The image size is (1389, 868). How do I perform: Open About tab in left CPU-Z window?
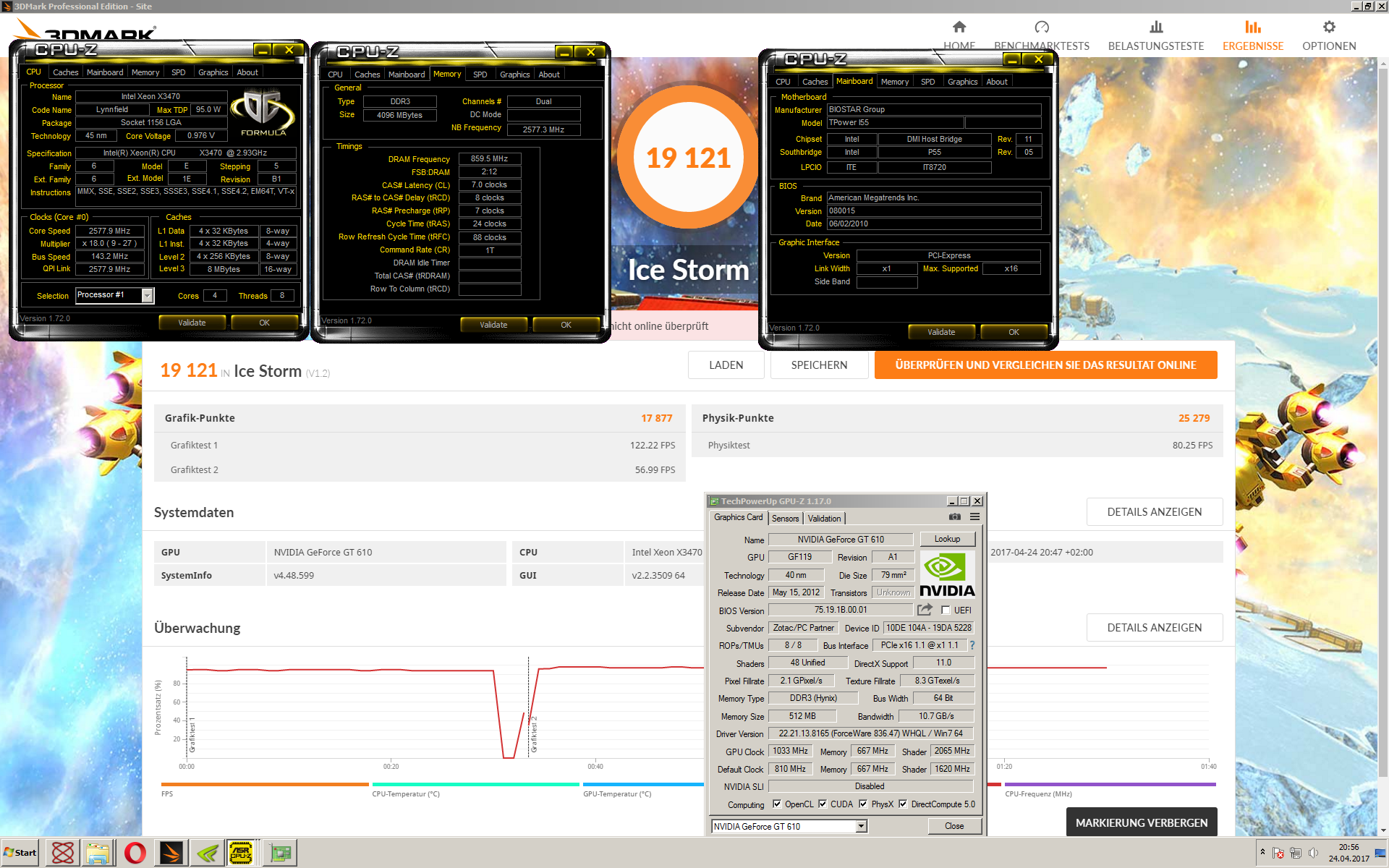coord(247,72)
